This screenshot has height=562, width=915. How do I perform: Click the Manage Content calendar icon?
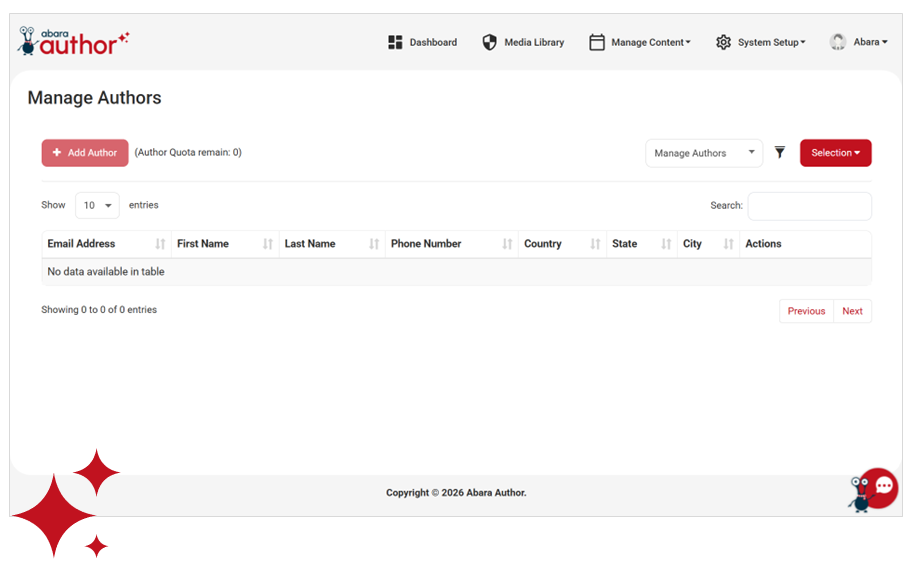pyautogui.click(x=596, y=42)
